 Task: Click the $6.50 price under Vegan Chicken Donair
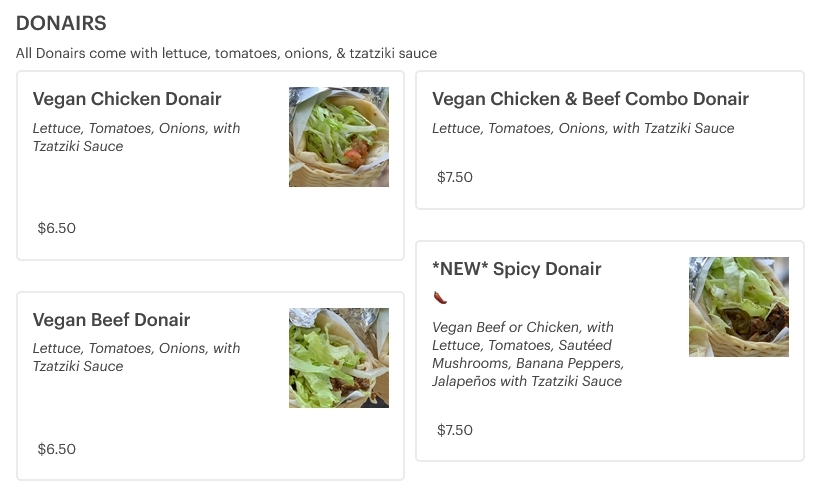click(57, 228)
